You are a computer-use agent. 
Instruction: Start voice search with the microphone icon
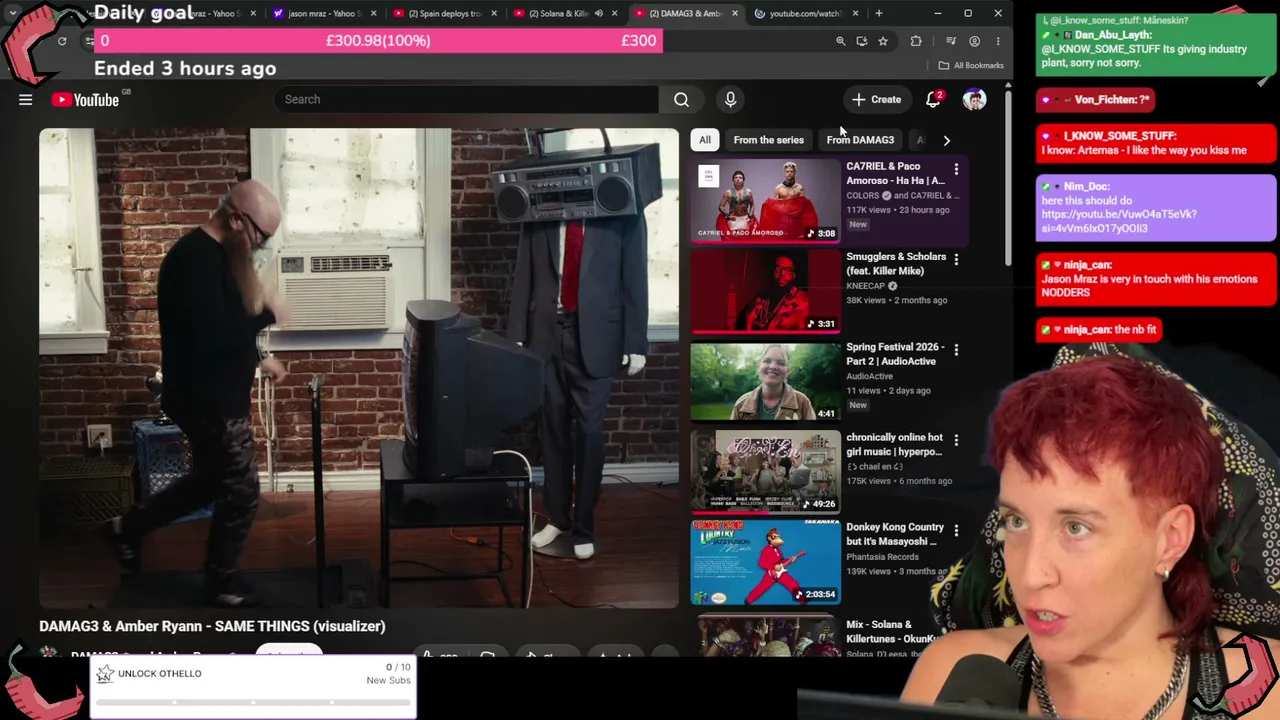[x=730, y=99]
